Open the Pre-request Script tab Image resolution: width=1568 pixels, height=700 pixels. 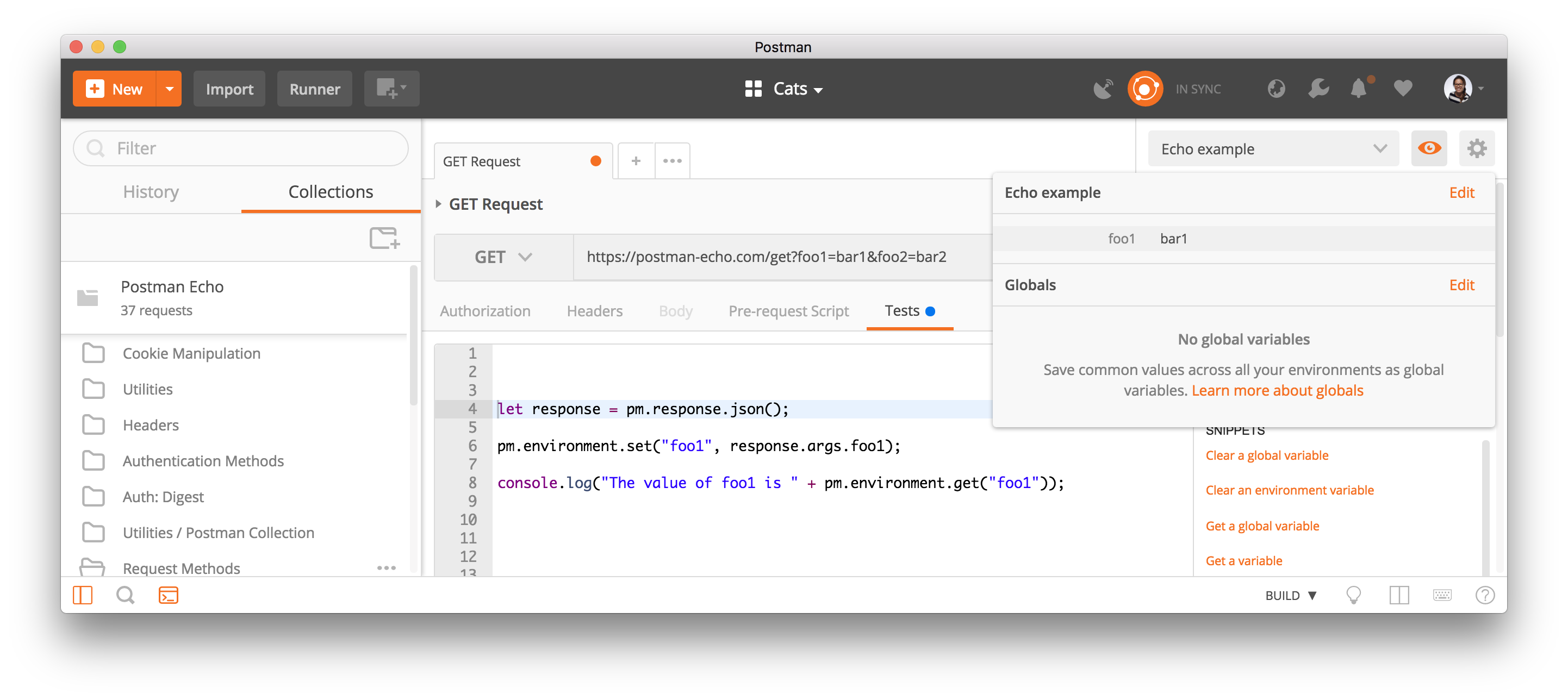(x=788, y=311)
